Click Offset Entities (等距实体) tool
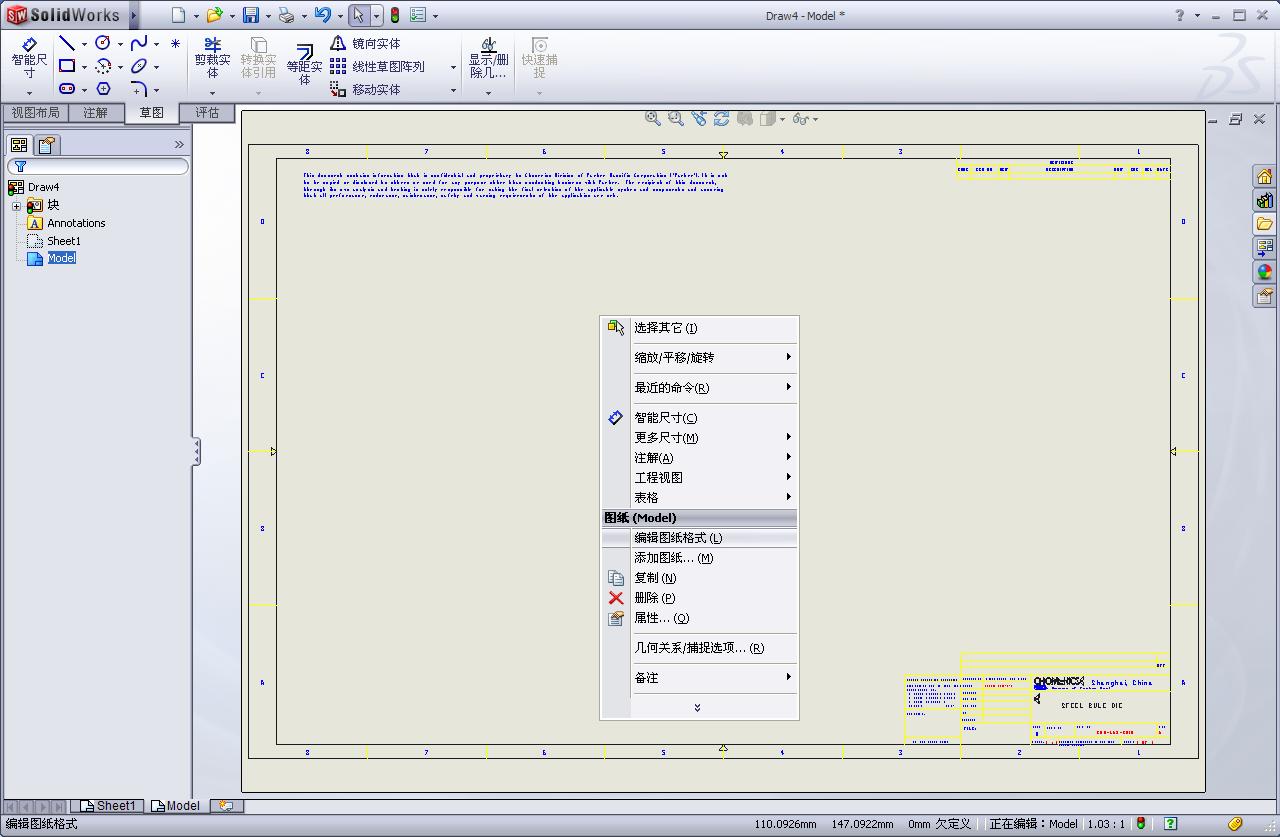 click(x=304, y=65)
